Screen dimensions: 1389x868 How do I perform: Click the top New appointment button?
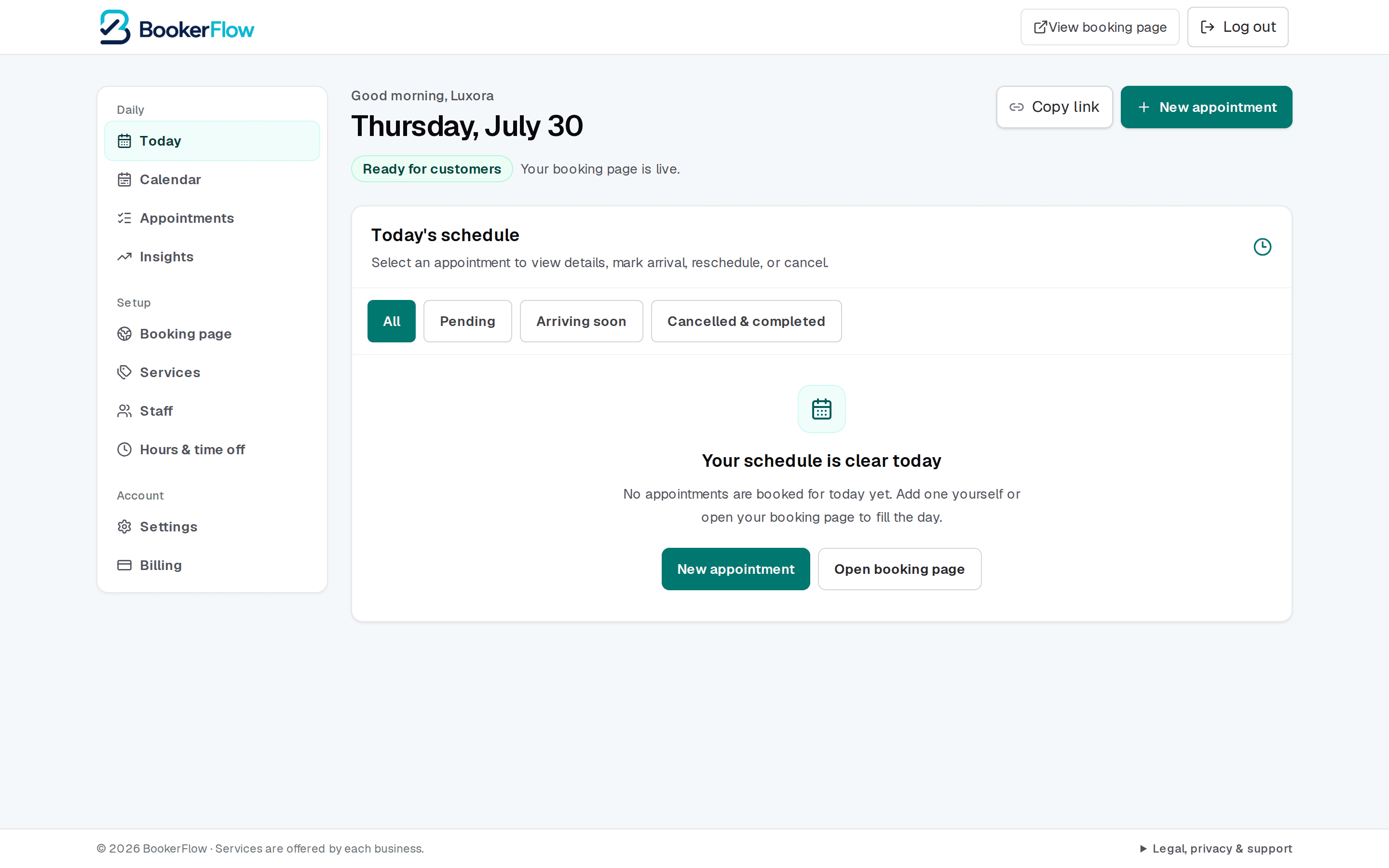click(x=1206, y=107)
